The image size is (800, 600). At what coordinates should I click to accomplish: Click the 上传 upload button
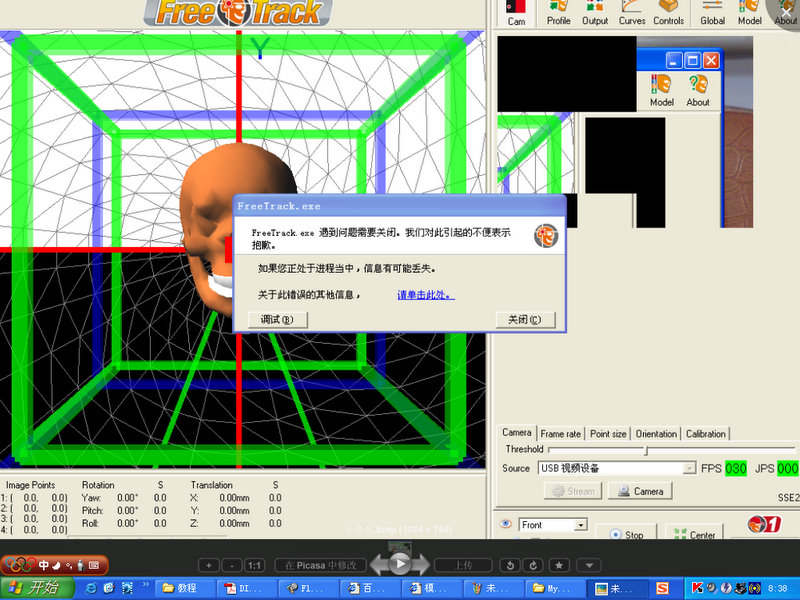click(x=463, y=565)
